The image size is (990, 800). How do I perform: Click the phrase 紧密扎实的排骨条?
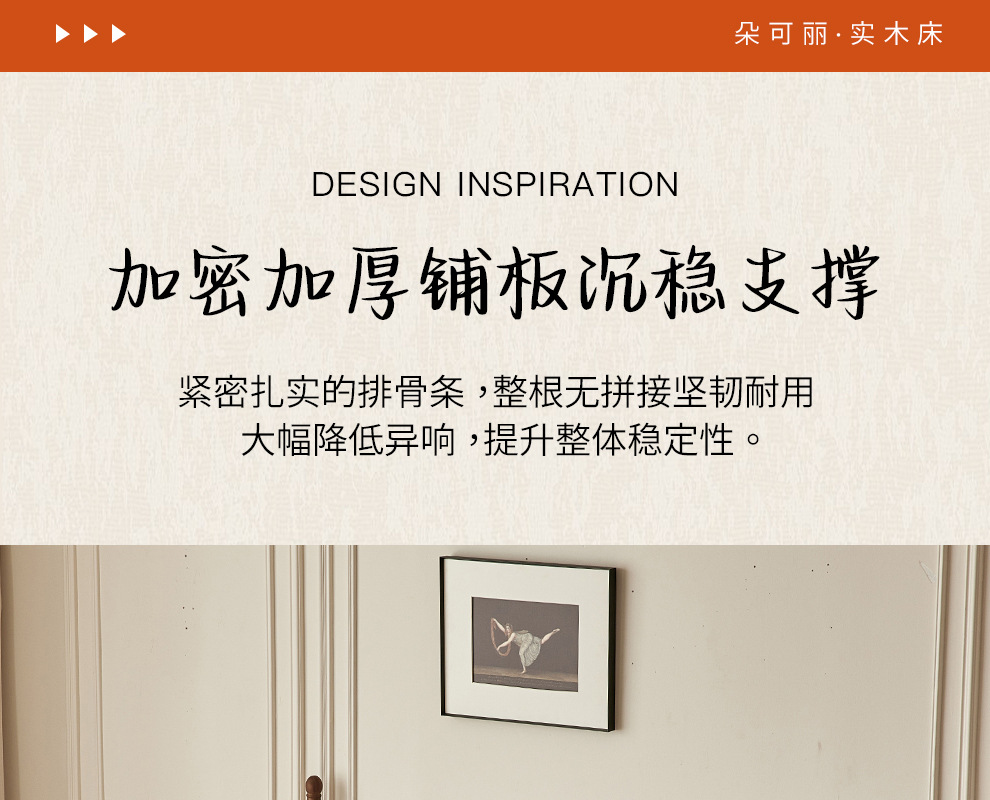[x=322, y=392]
